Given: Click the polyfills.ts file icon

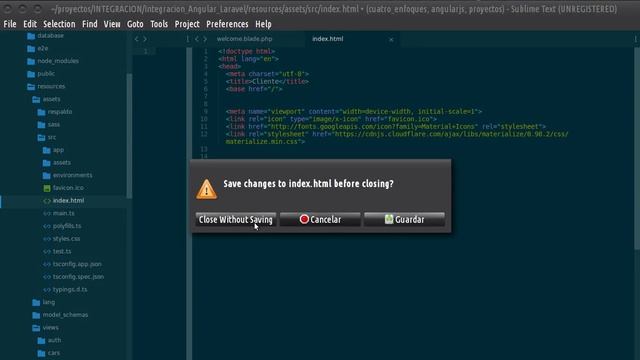Looking at the screenshot, I should tap(47, 226).
